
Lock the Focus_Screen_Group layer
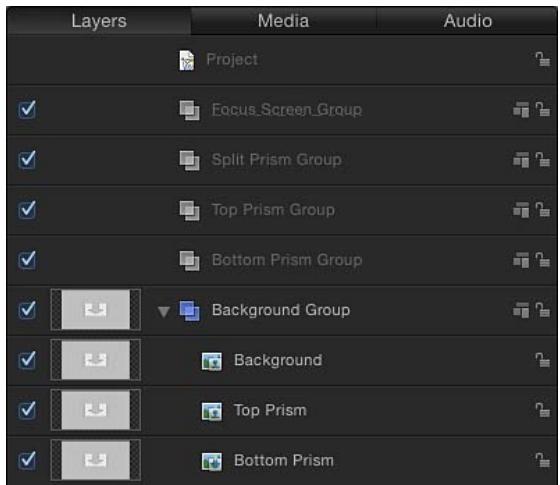(x=542, y=109)
